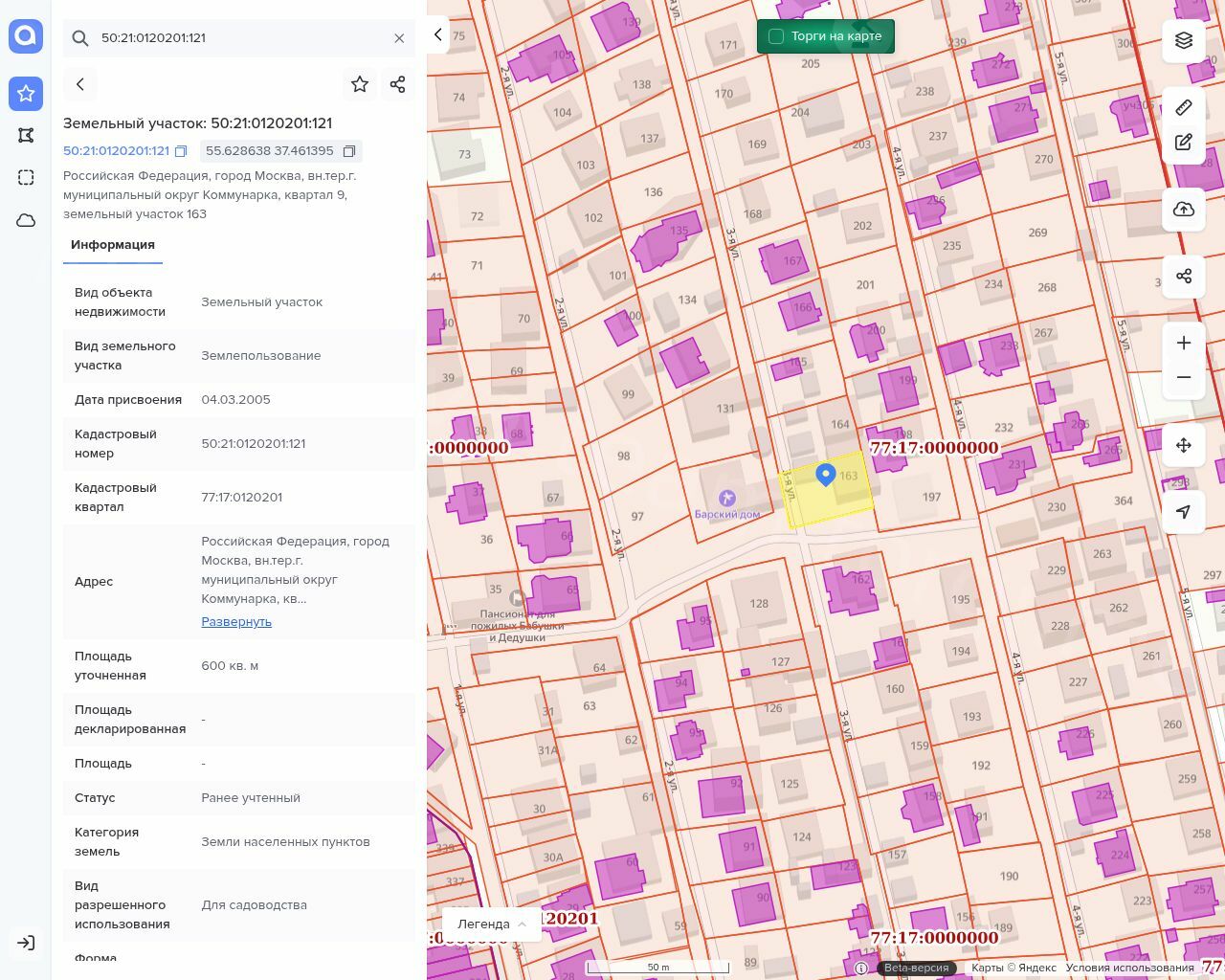Add the land plot to favorites

tap(360, 84)
